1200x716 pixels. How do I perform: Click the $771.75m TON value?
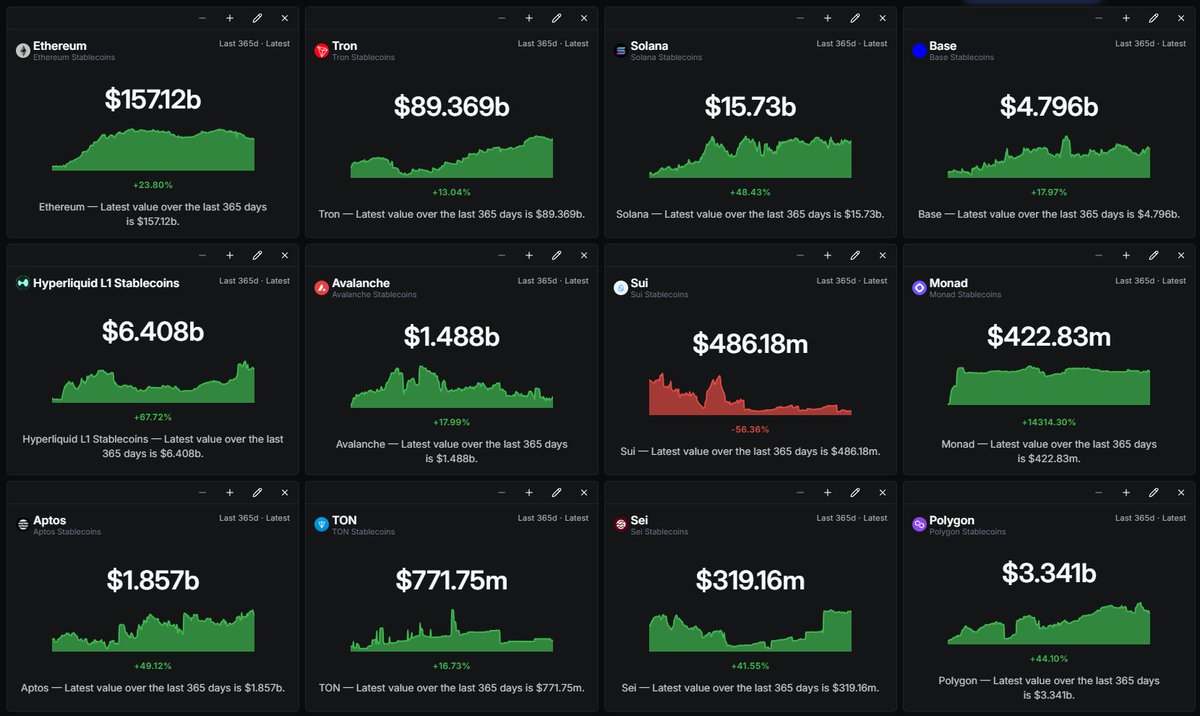[452, 581]
